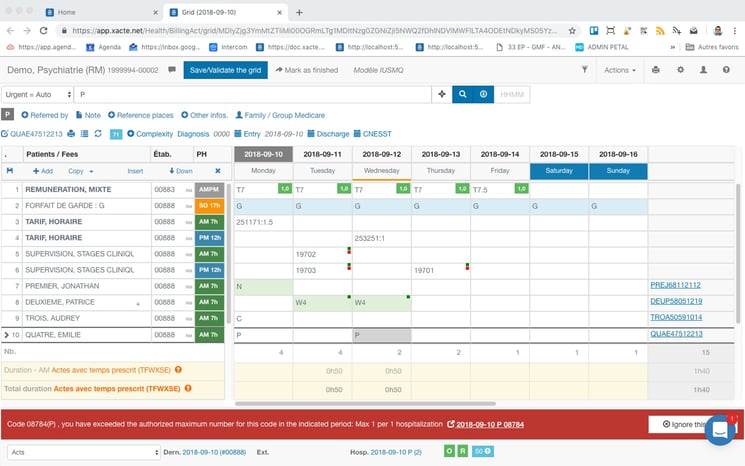The image size is (745, 466).
Task: Select the 2018-09-10 Monday column header
Action: click(263, 154)
